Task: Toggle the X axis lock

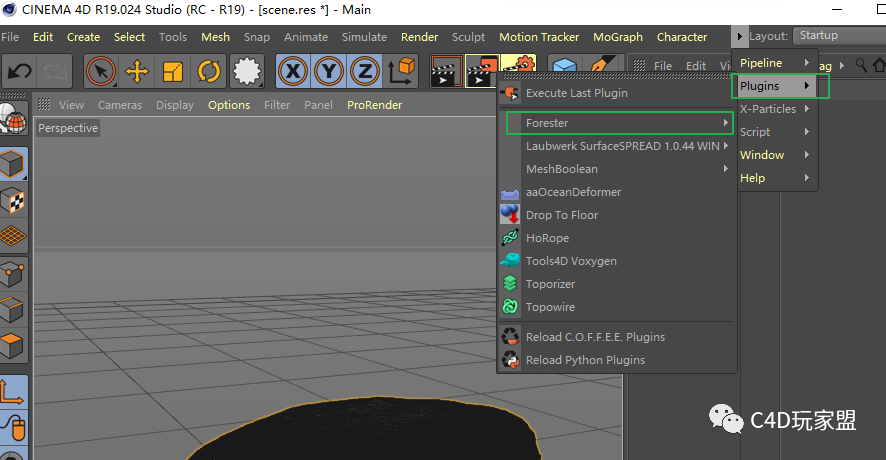Action: click(293, 72)
